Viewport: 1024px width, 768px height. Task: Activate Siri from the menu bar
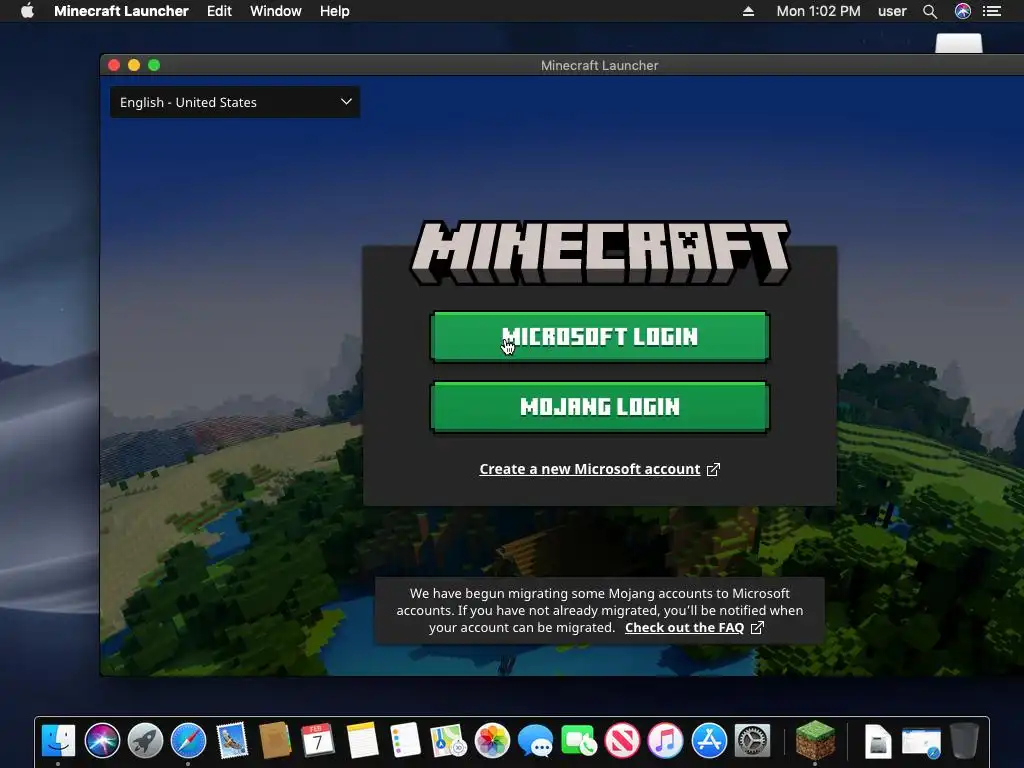point(963,11)
